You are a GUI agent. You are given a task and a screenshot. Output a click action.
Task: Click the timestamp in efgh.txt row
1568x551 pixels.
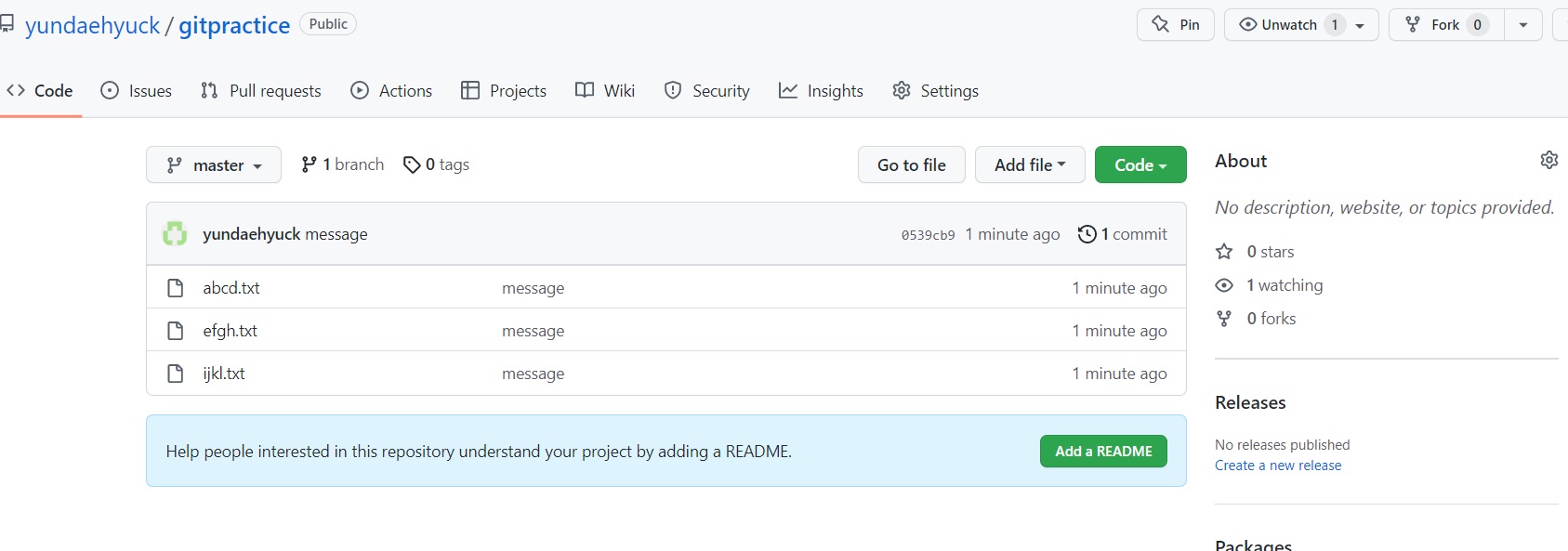coord(1119,331)
